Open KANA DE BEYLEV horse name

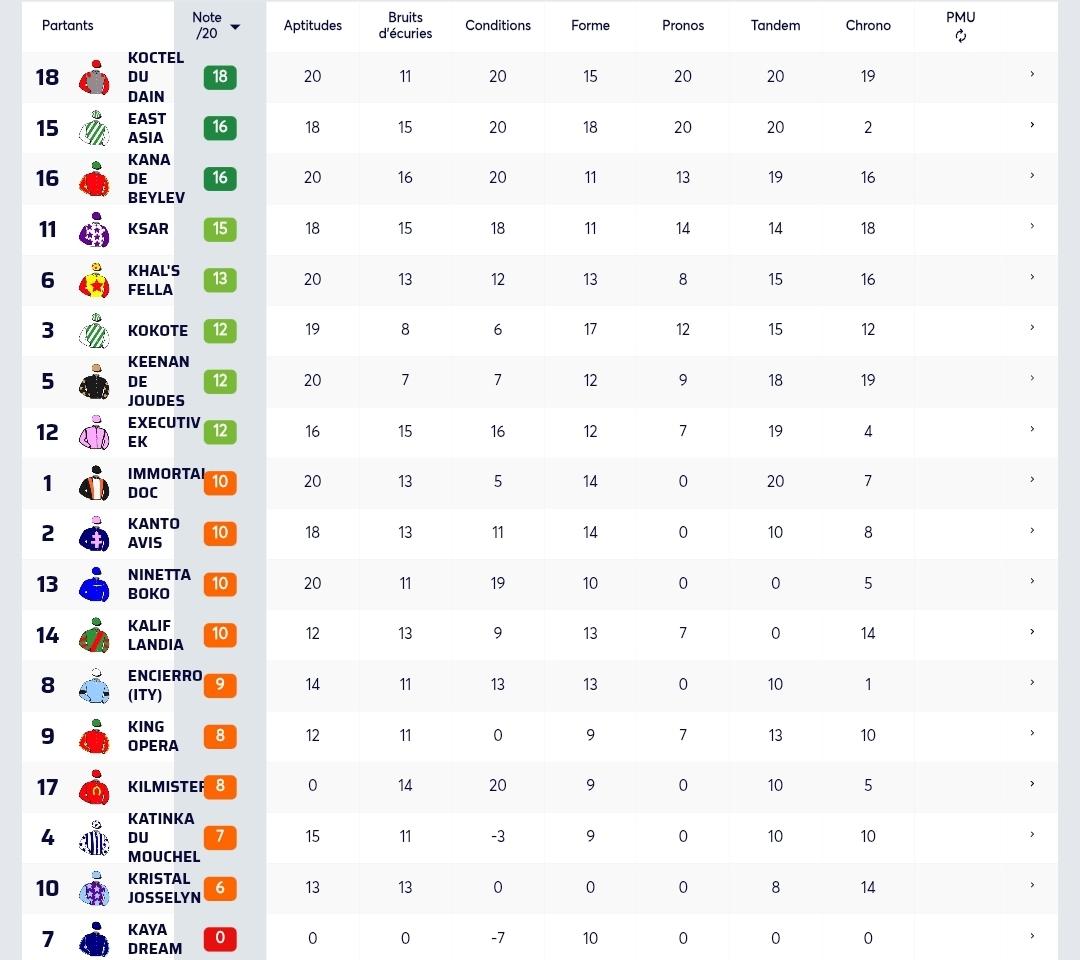[156, 178]
